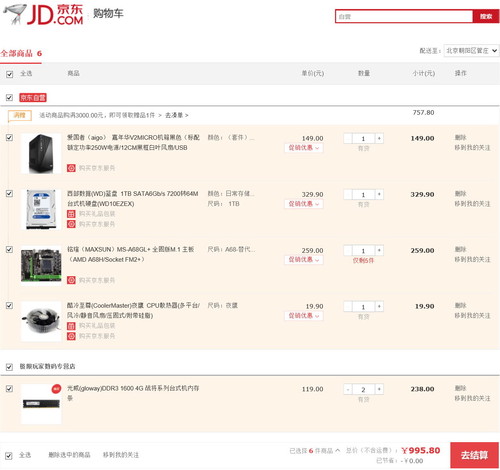Move MAXSUN motherboard to my favorites

(472, 259)
